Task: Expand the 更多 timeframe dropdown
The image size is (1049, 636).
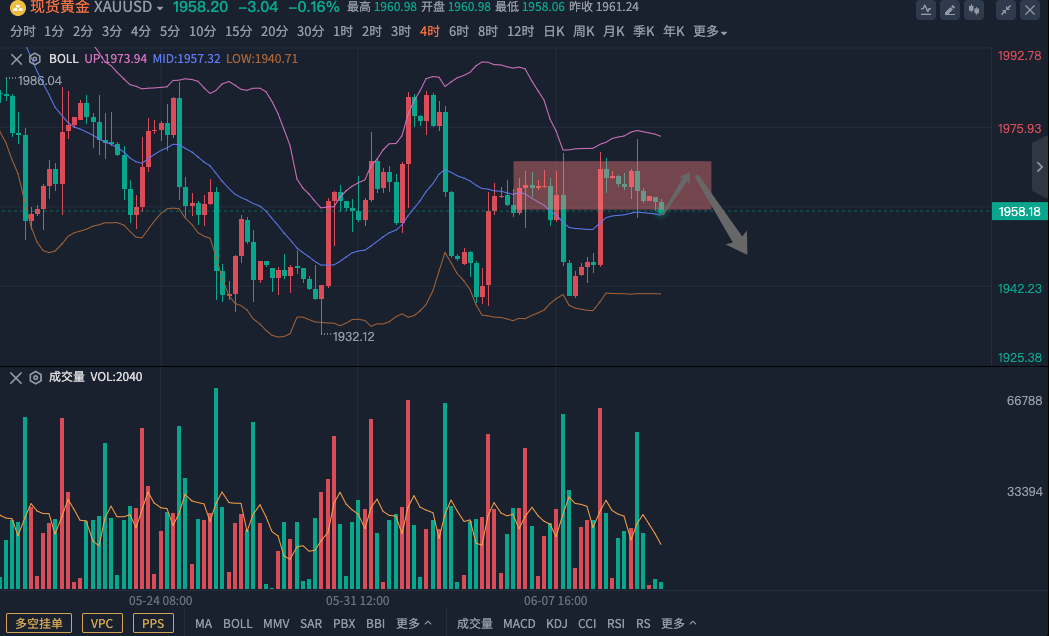Action: 710,31
